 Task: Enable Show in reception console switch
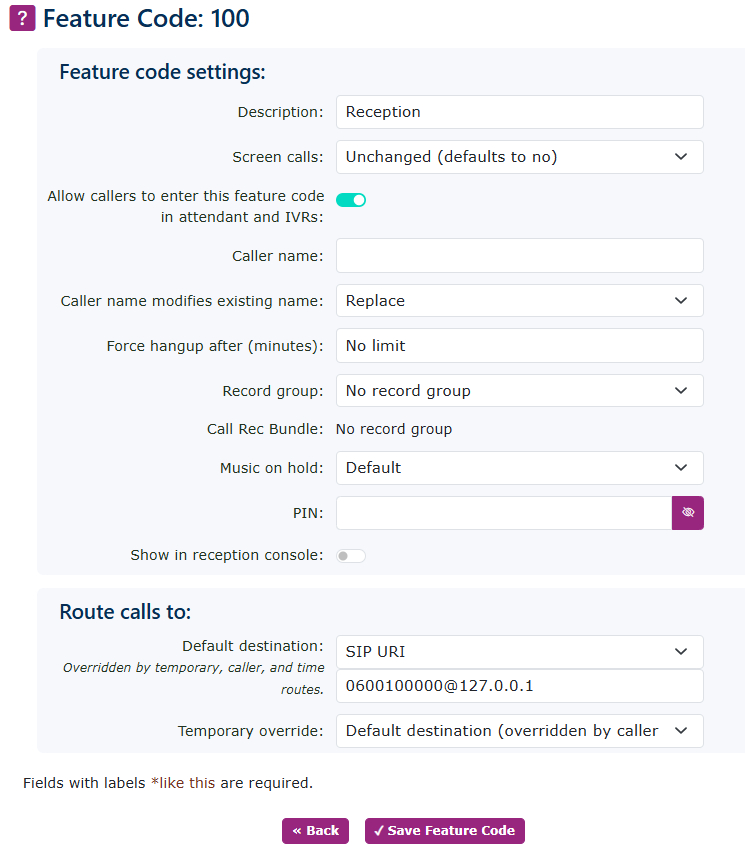point(351,555)
